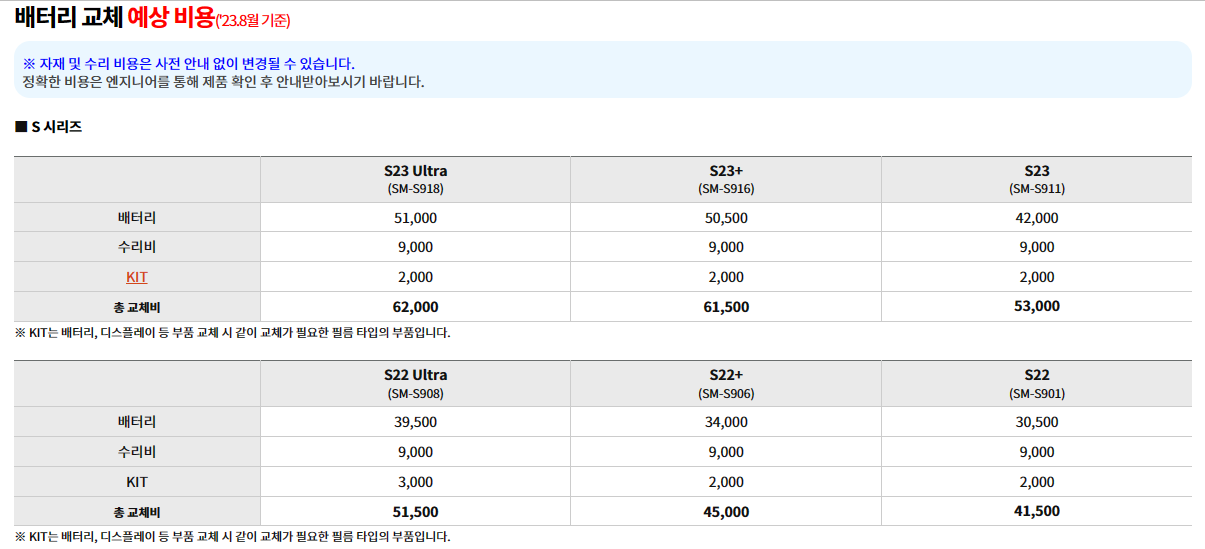This screenshot has height=549, width=1205.
Task: Click the S23+ 수리비 value 9,000
Action: (726, 247)
